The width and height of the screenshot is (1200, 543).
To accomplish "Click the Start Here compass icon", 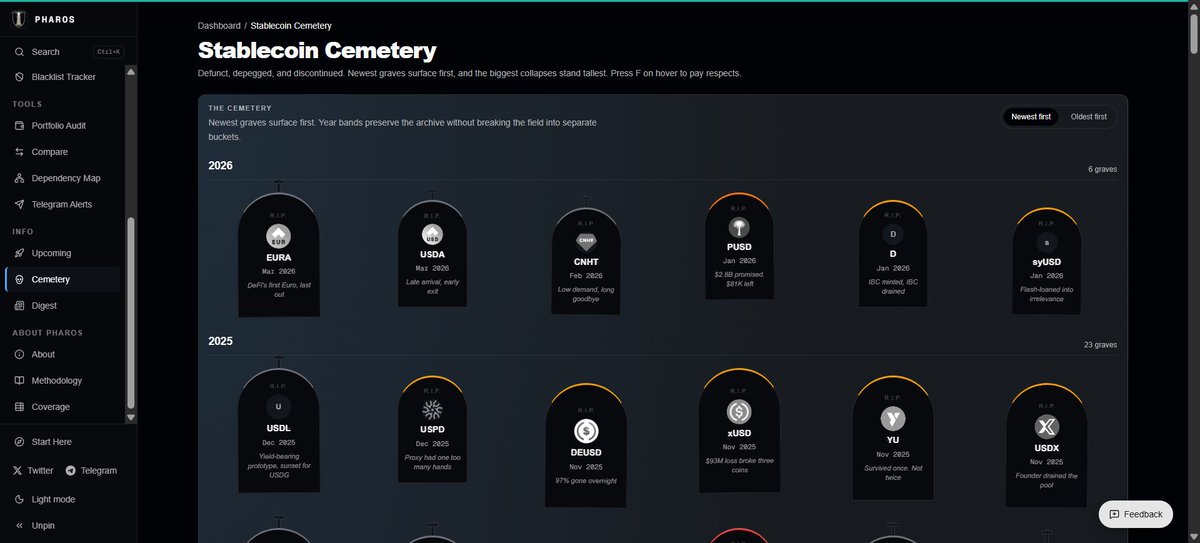I will 20,442.
